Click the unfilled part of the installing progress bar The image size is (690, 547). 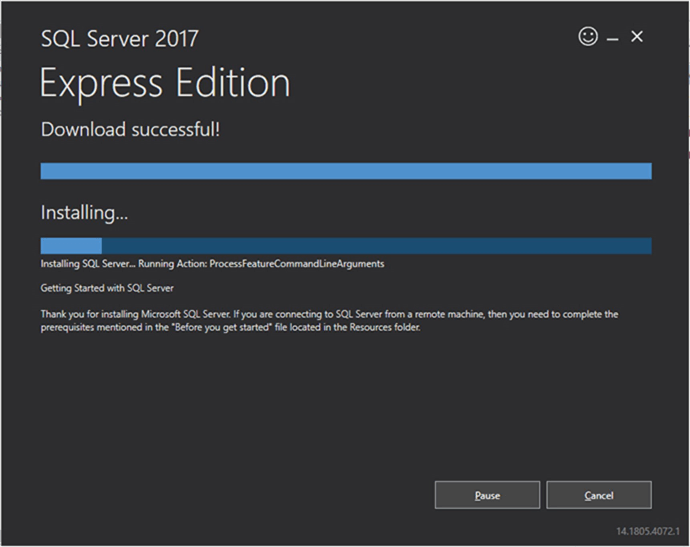click(376, 246)
